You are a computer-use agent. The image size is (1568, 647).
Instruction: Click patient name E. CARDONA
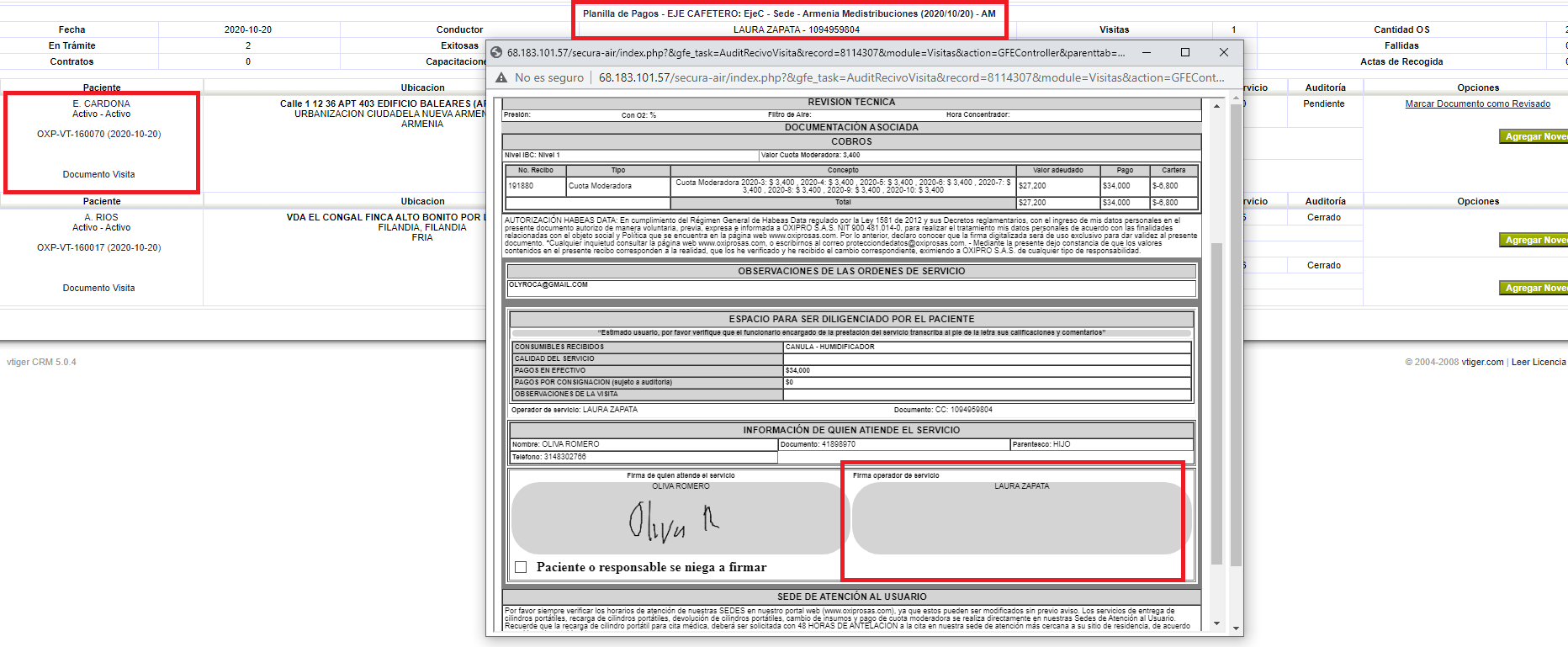click(101, 103)
